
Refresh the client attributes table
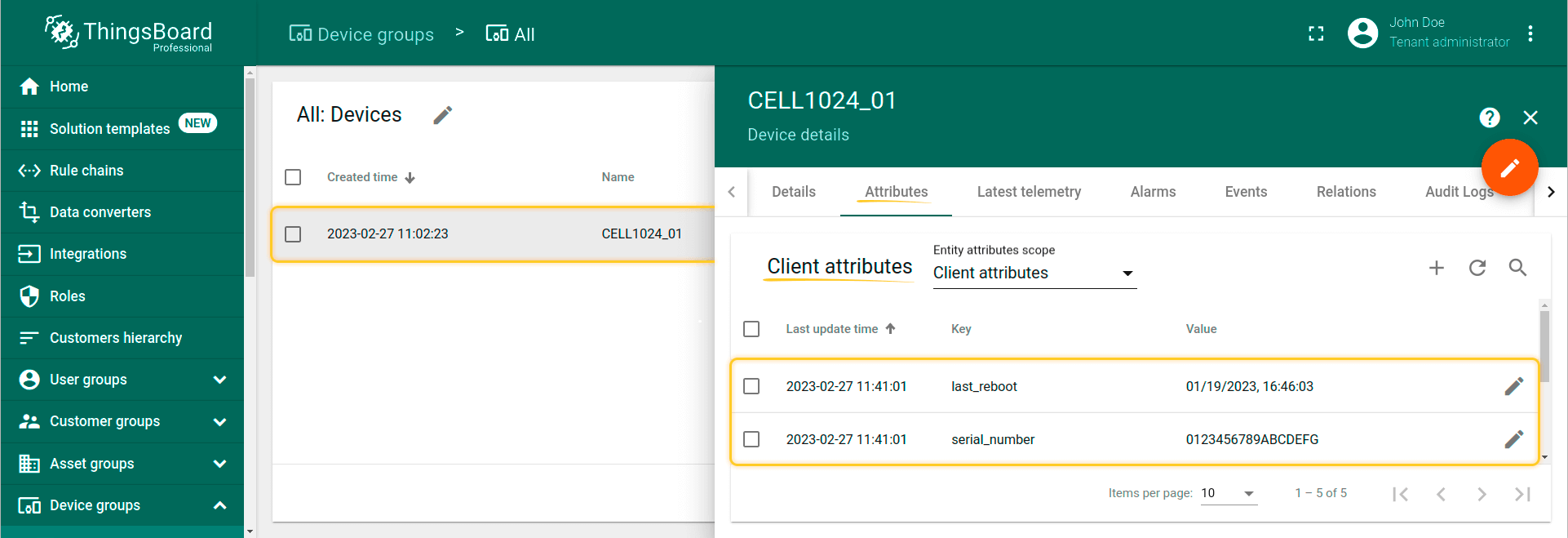coord(1477,268)
